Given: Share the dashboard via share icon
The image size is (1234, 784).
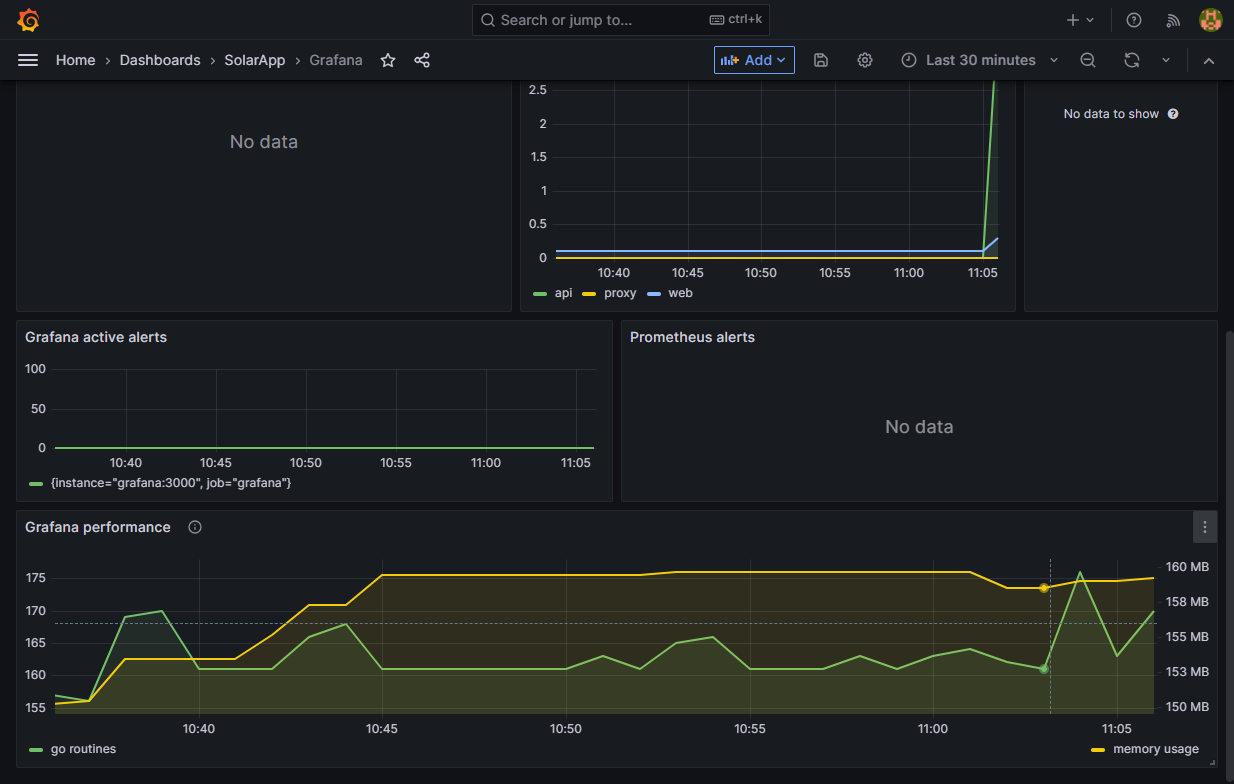Looking at the screenshot, I should pos(422,60).
